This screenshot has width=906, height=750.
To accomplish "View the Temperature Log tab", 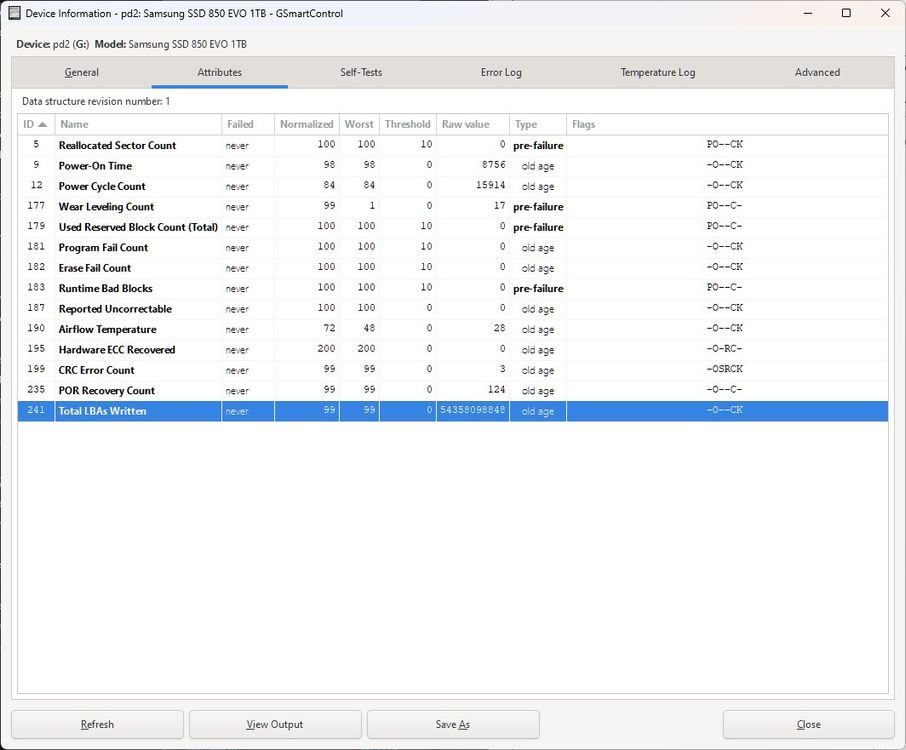I will [658, 72].
